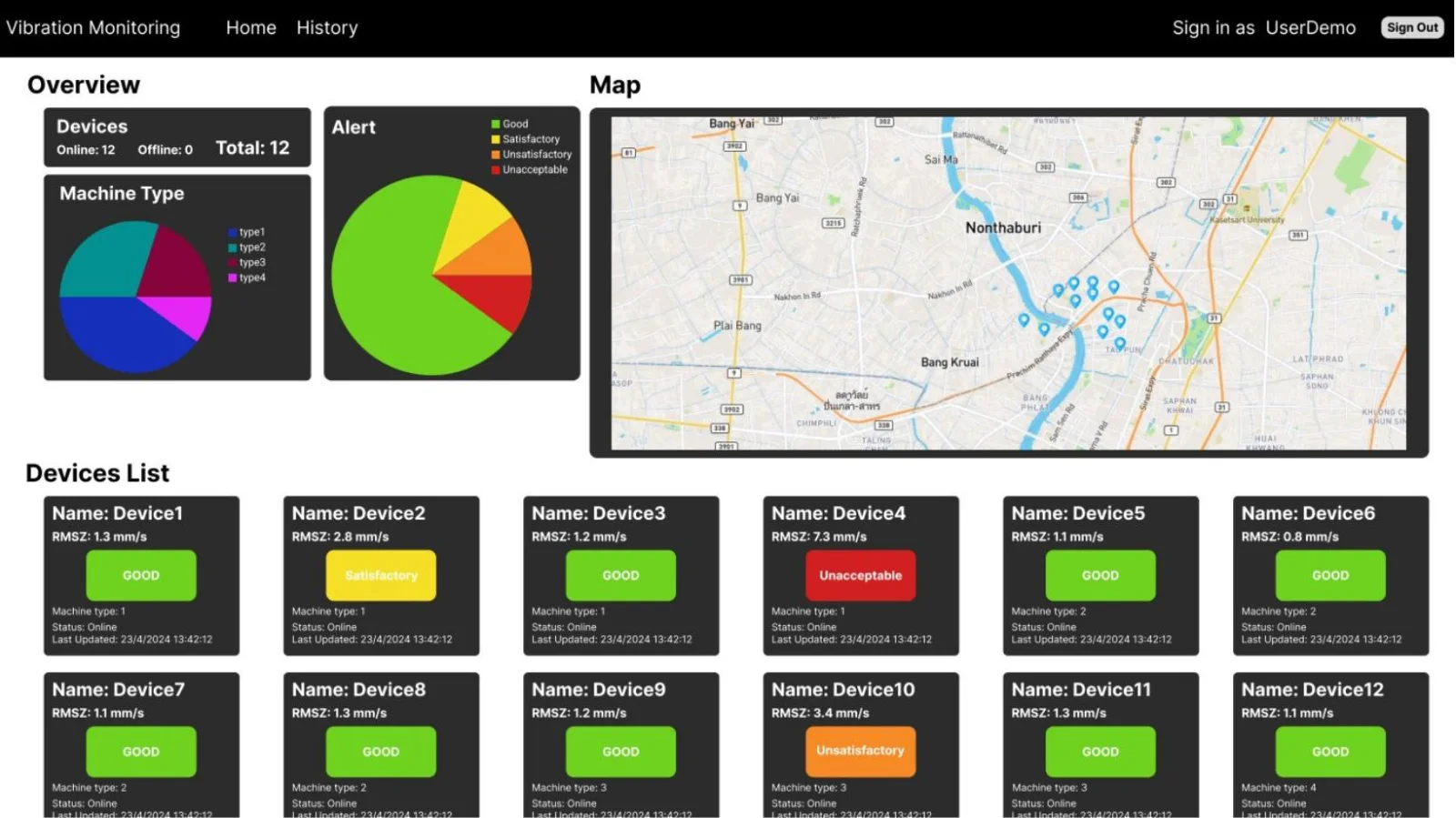Click Device6's GOOD status button

pyautogui.click(x=1330, y=575)
